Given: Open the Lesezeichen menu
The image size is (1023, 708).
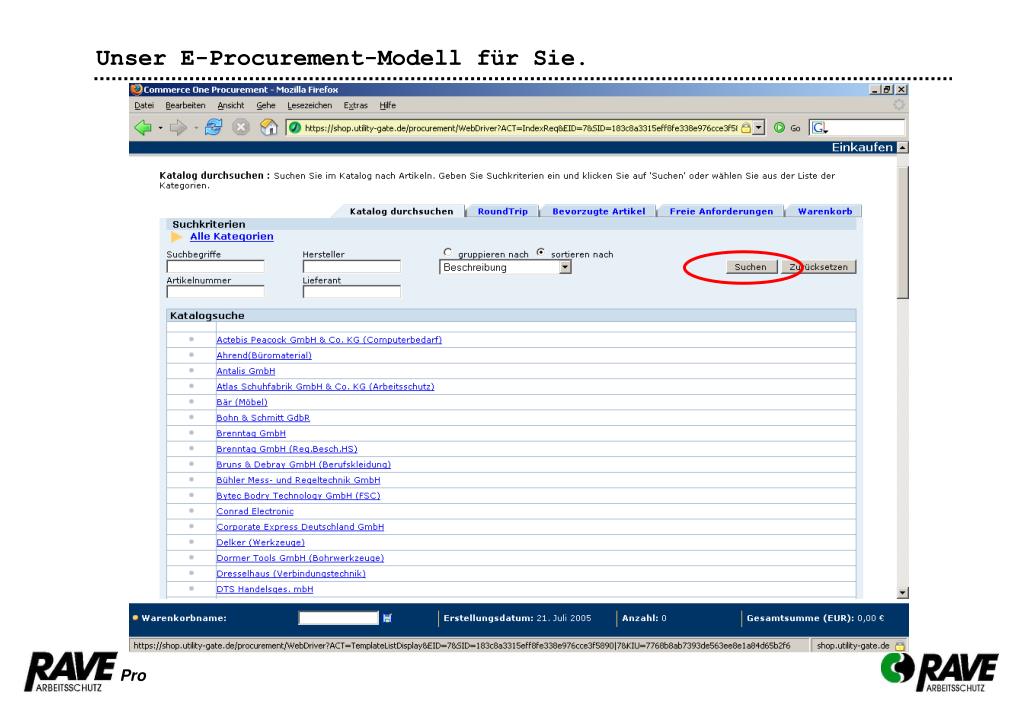Looking at the screenshot, I should tap(310, 106).
